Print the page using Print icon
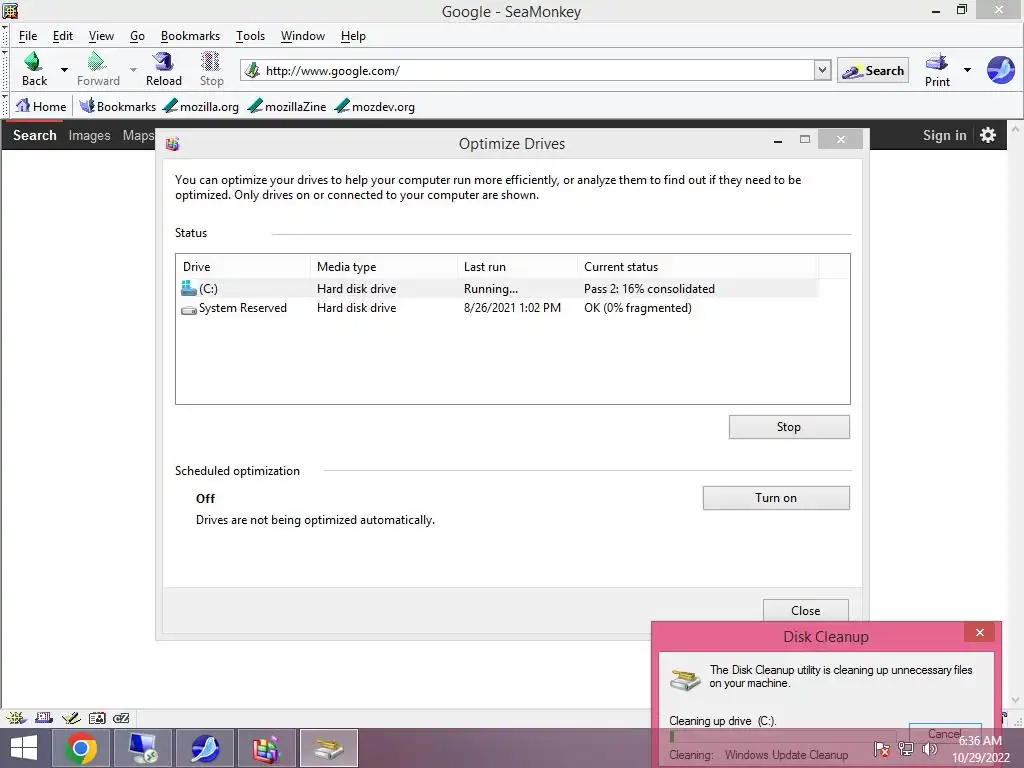 [x=937, y=70]
